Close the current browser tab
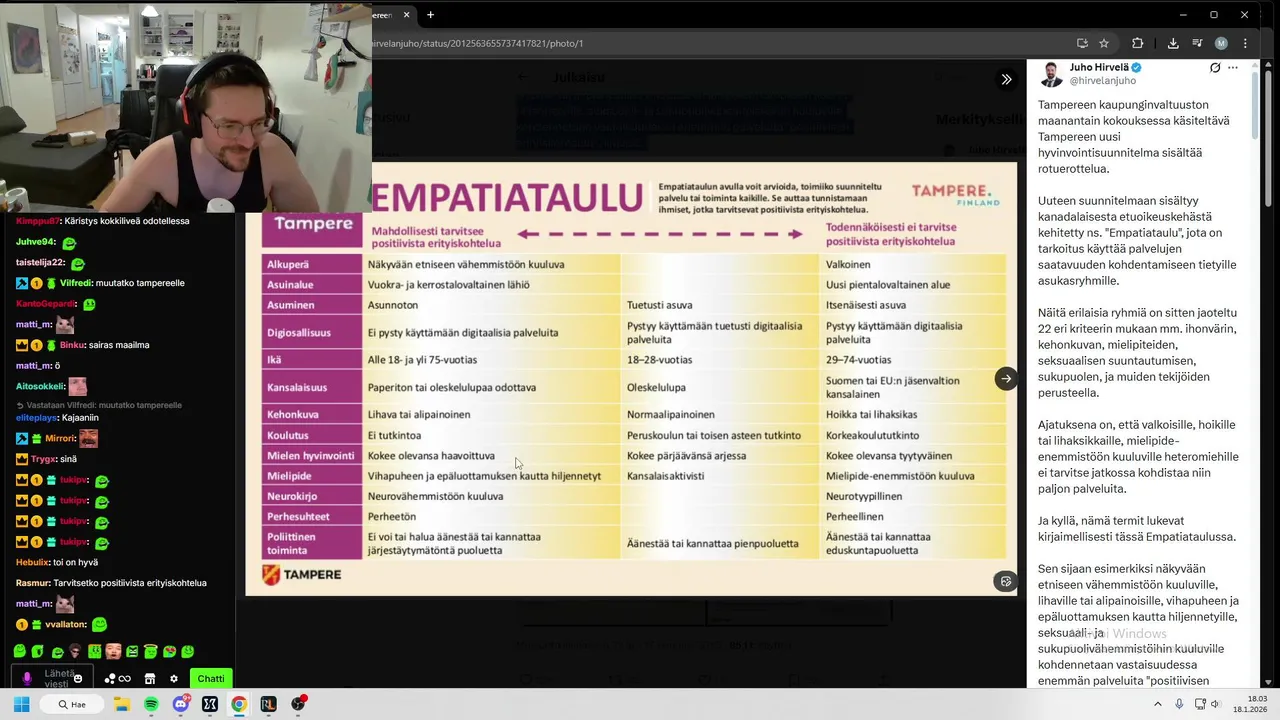The image size is (1280, 720). (407, 15)
